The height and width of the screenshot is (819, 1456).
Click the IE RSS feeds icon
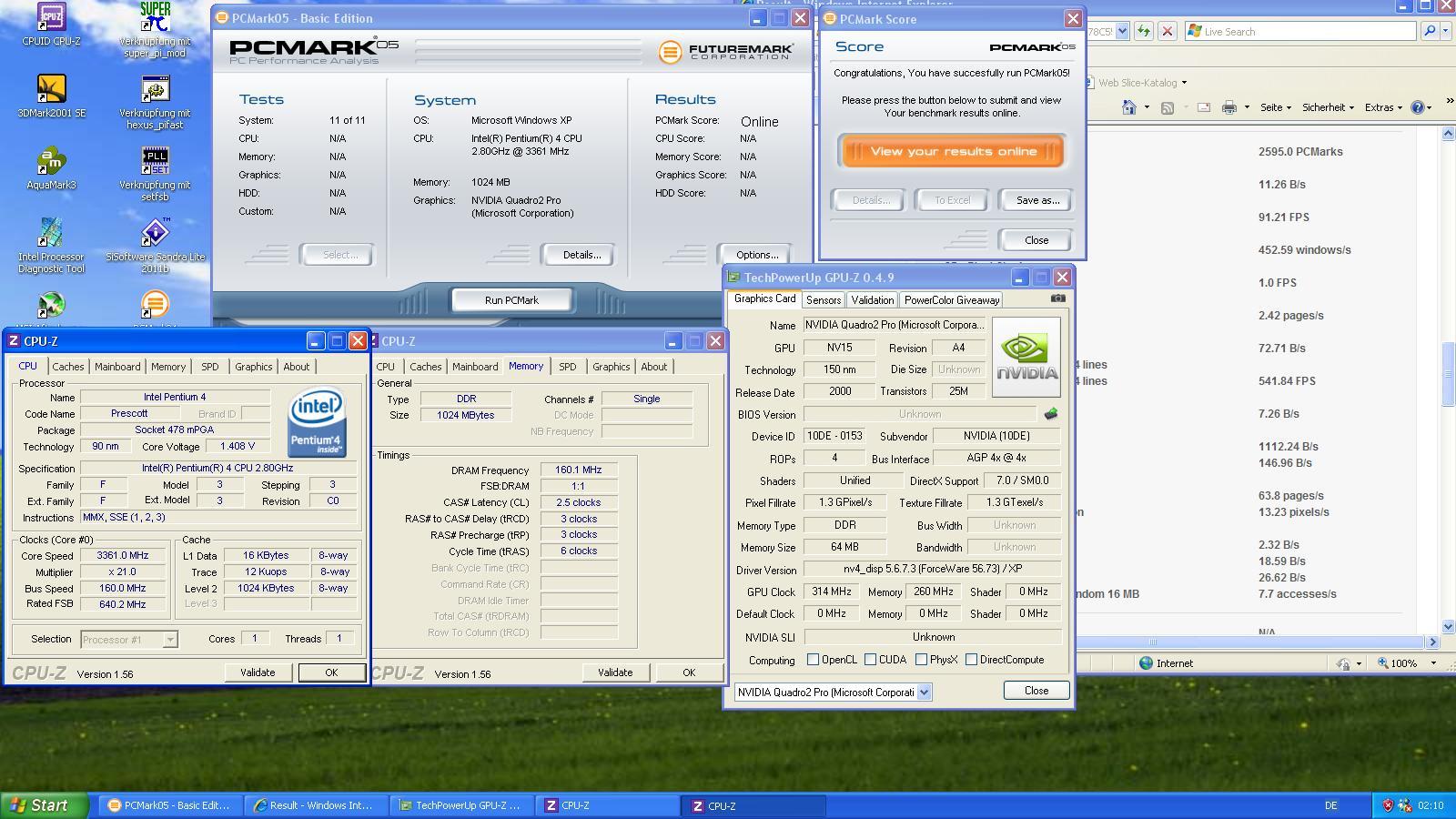[1168, 107]
